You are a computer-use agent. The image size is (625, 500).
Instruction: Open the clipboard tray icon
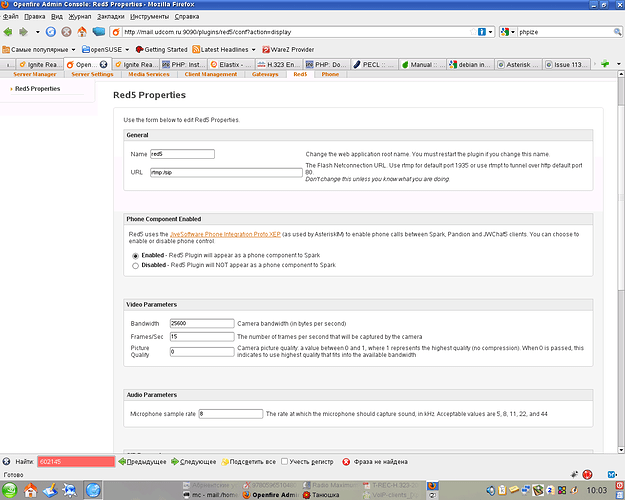502,490
